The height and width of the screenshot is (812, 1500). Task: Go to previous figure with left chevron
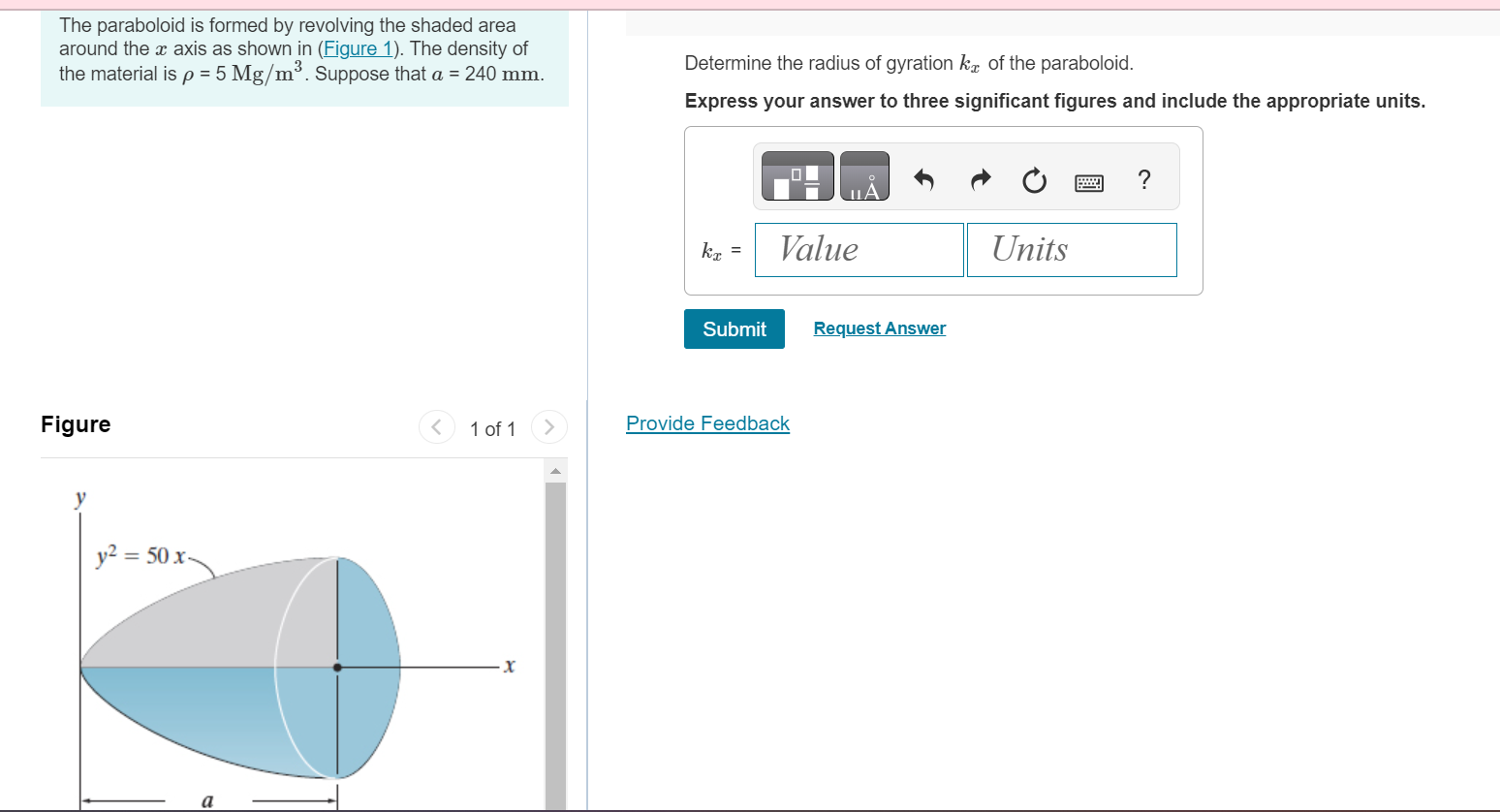click(x=436, y=427)
